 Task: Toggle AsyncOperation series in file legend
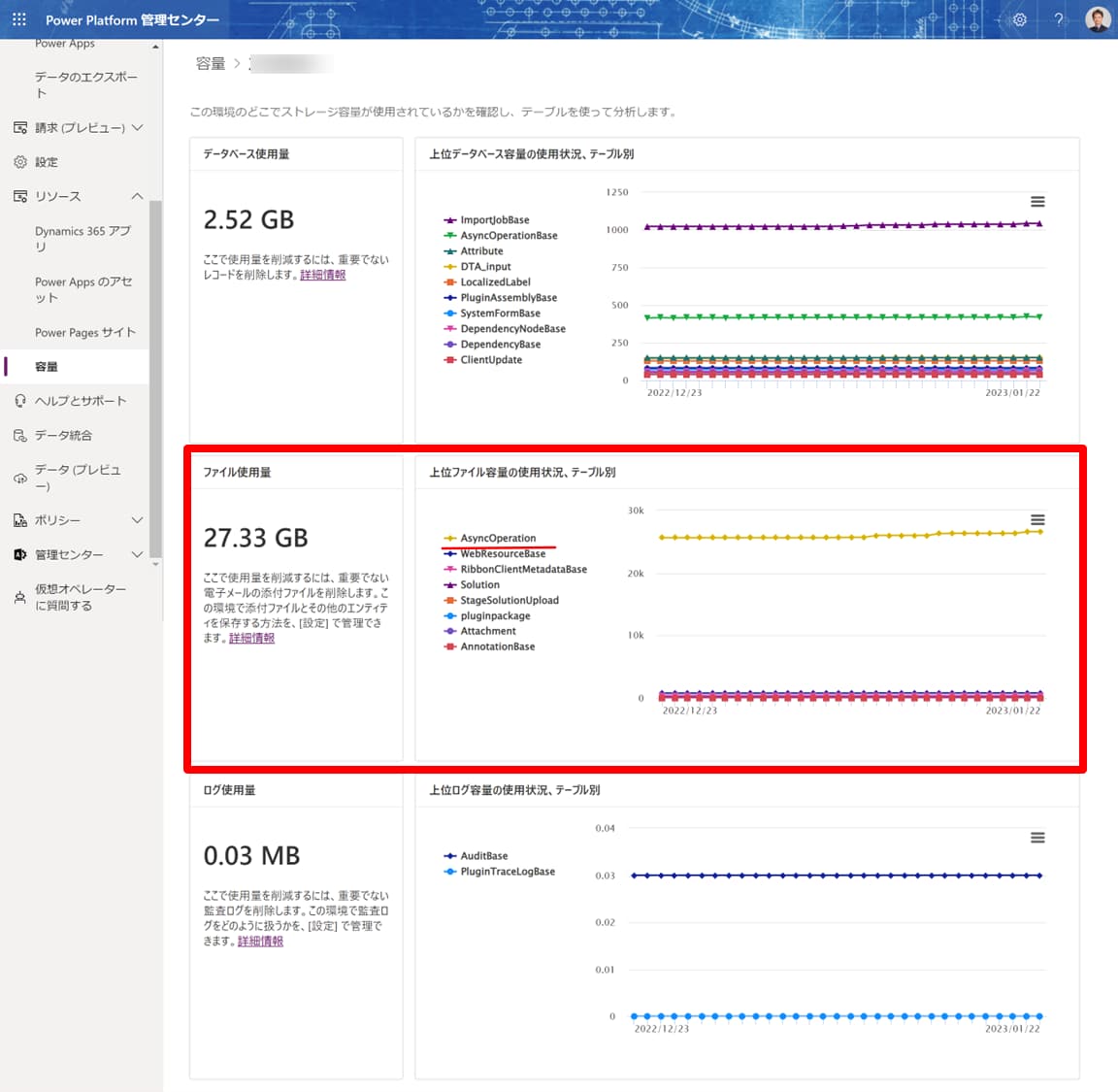(x=489, y=538)
